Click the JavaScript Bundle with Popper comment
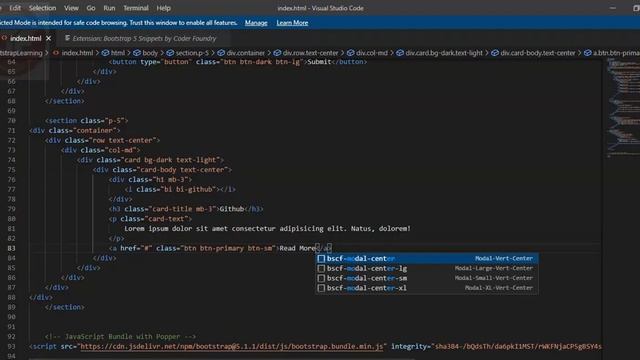Viewport: 640px width, 360px height. [120, 337]
